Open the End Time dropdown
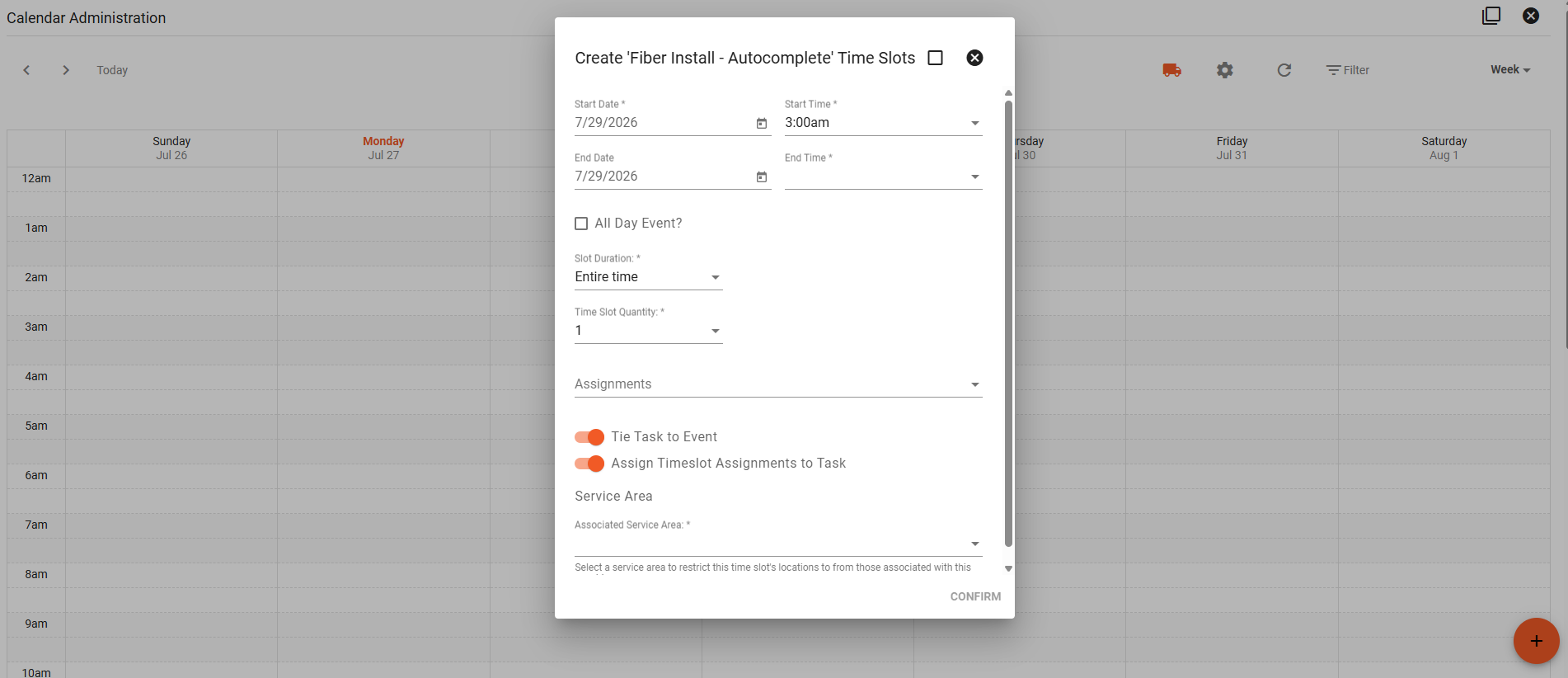This screenshot has height=678, width=1568. (884, 177)
